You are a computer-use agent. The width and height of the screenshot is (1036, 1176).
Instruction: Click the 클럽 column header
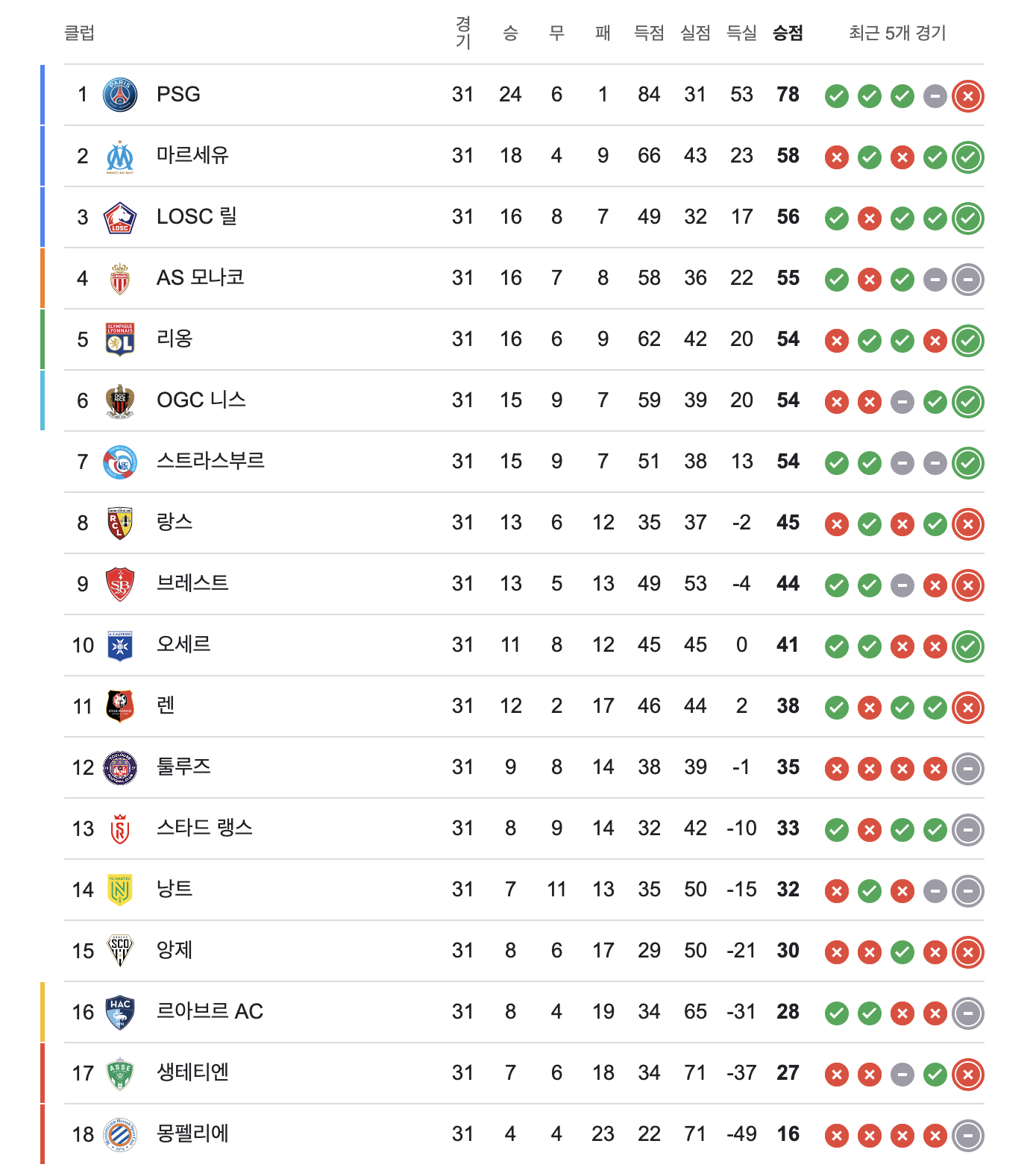(x=79, y=33)
